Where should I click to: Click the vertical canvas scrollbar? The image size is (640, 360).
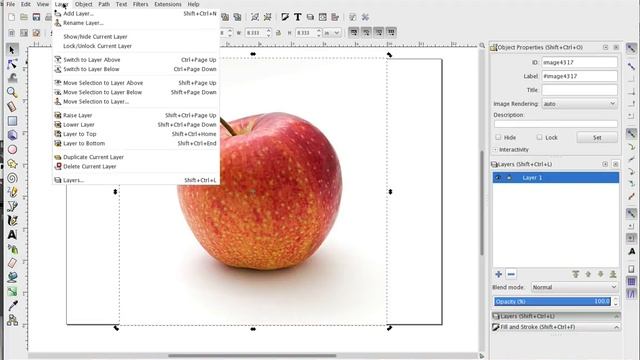482,203
